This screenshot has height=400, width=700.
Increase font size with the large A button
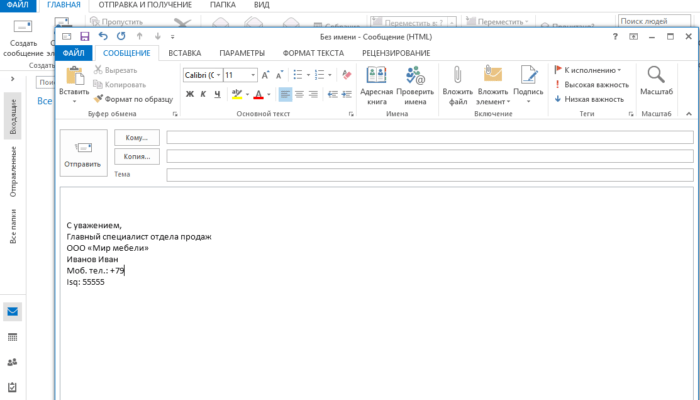265,75
